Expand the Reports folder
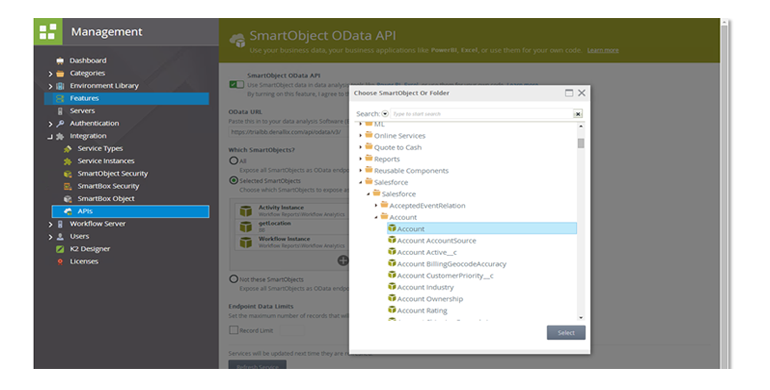 (361, 159)
